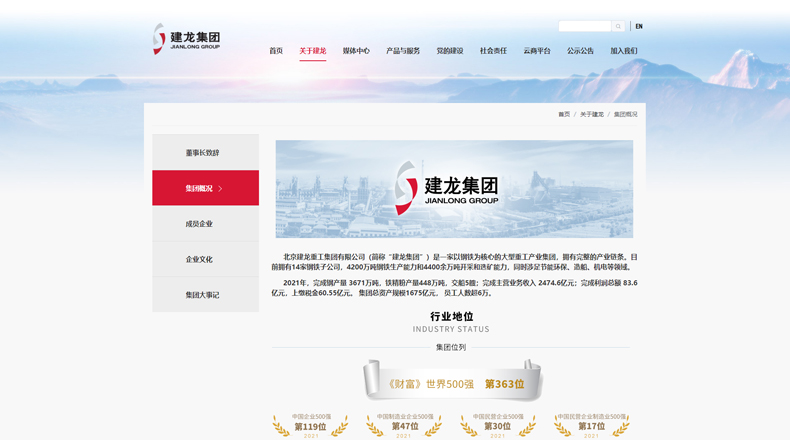Screen dimensions: 790x440
Task: Click the 第30位 laurel badge
Action: [x=498, y=426]
